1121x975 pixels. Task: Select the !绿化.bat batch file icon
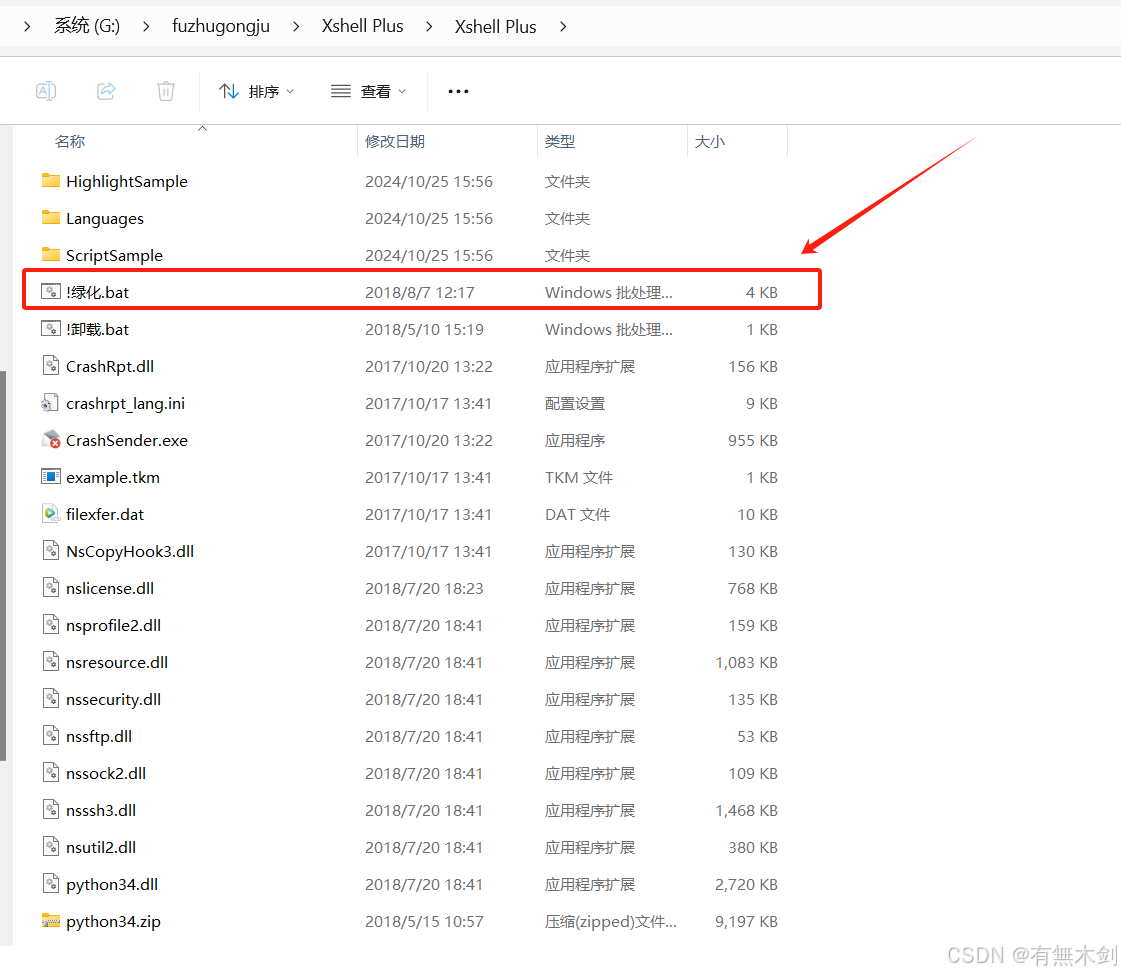tap(50, 291)
